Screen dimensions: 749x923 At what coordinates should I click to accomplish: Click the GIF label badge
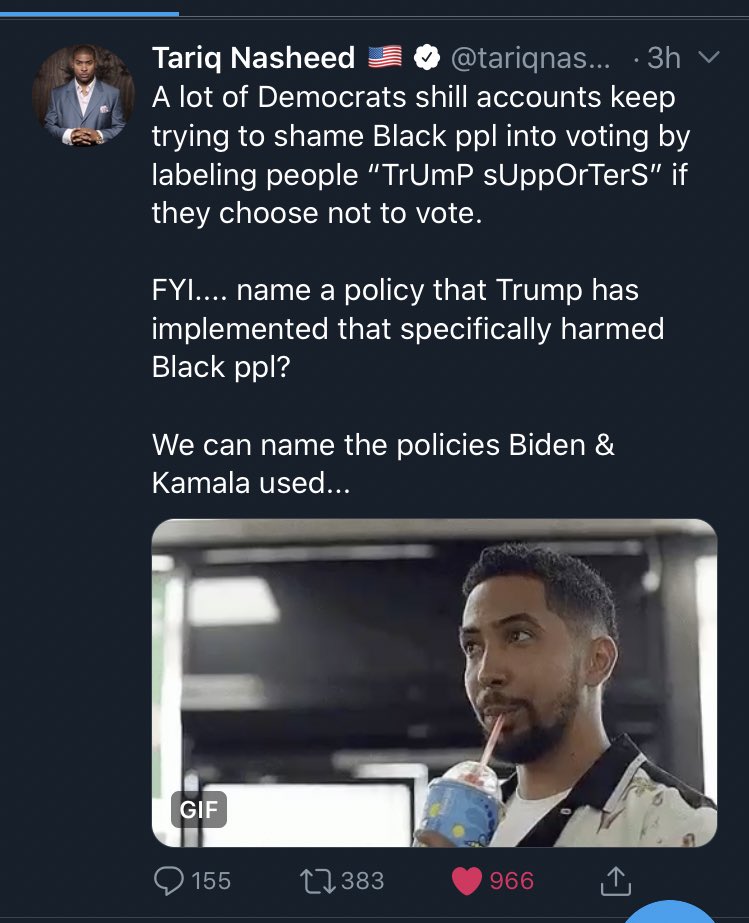tap(199, 809)
